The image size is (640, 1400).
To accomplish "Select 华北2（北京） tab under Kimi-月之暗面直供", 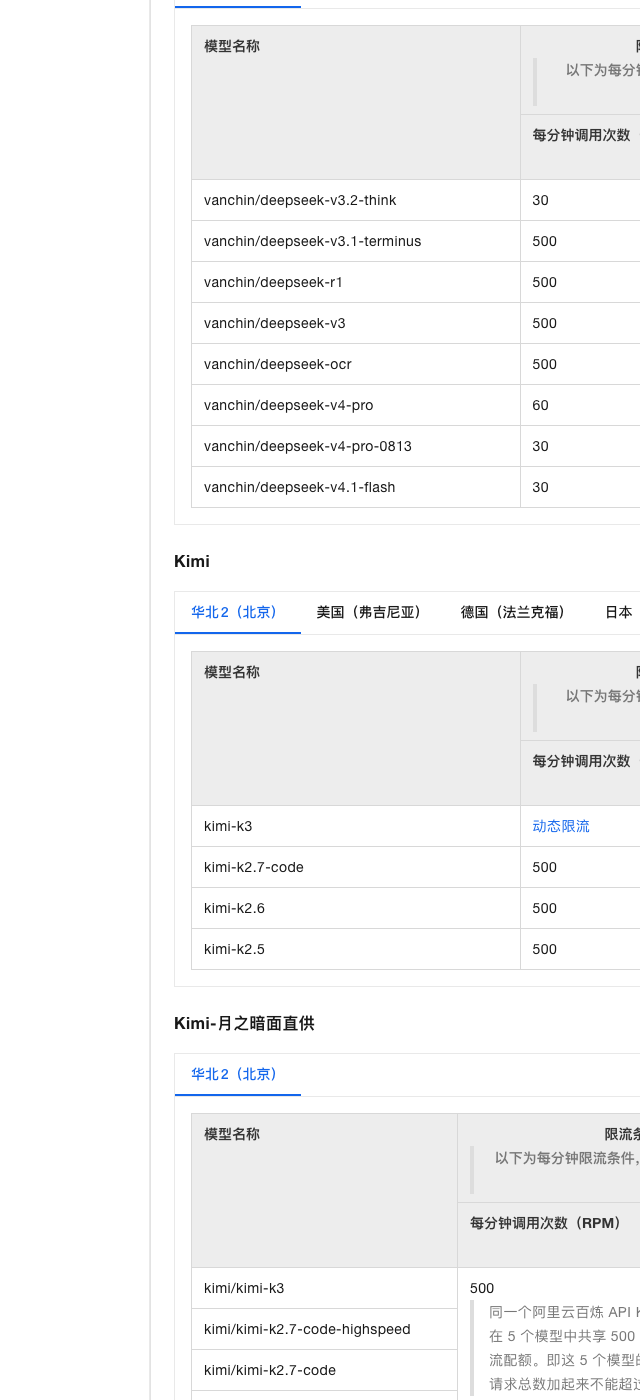I will coord(237,1074).
